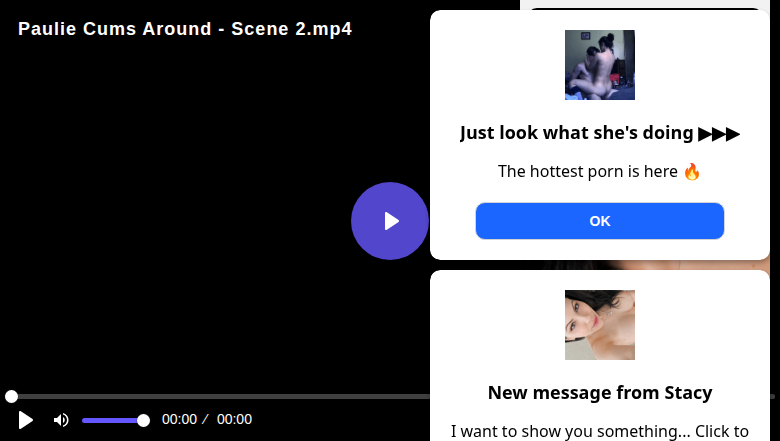Click the seek bar handle at start
This screenshot has height=441, width=780.
(x=11, y=397)
